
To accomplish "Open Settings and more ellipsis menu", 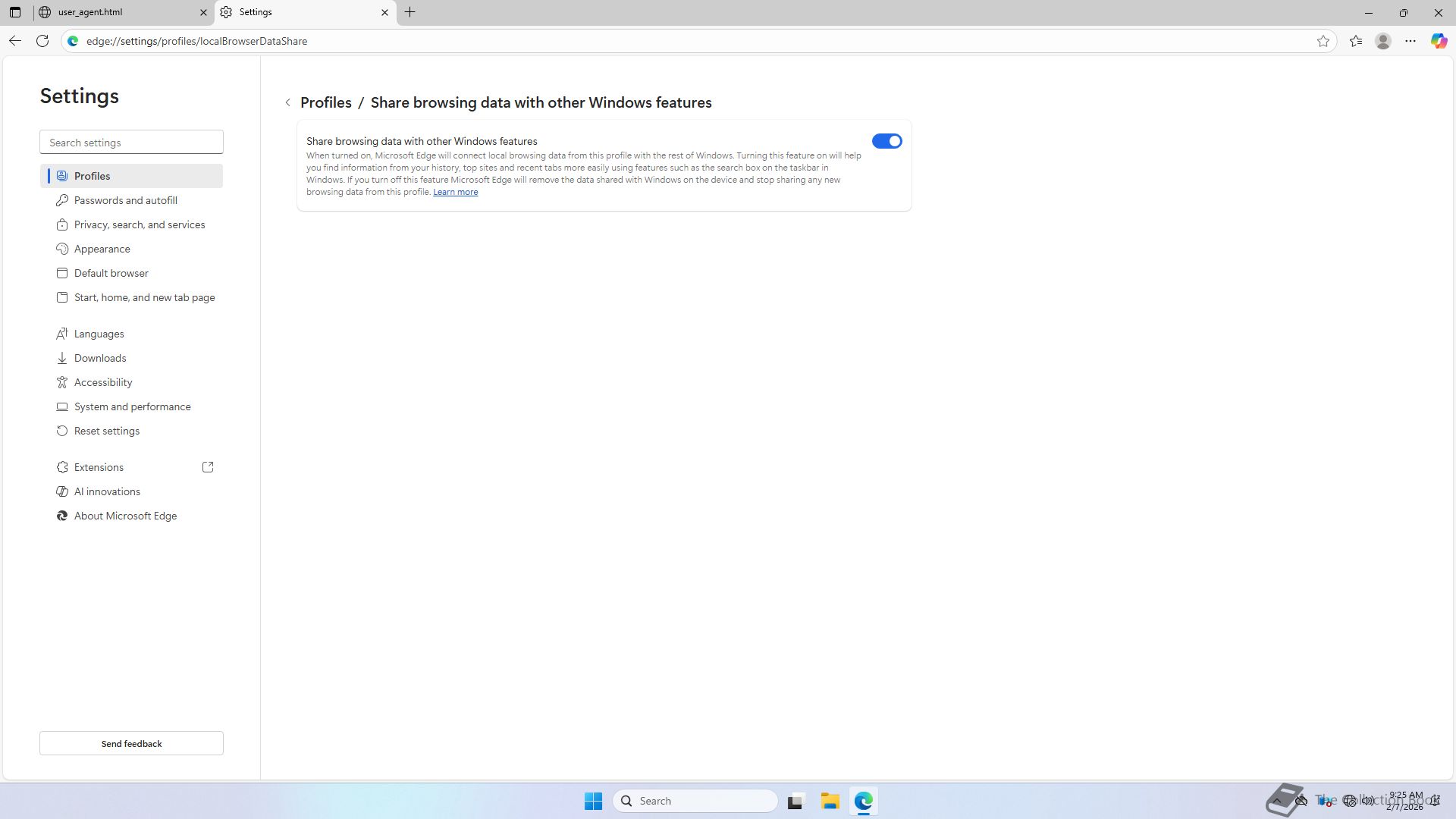I will click(1410, 41).
